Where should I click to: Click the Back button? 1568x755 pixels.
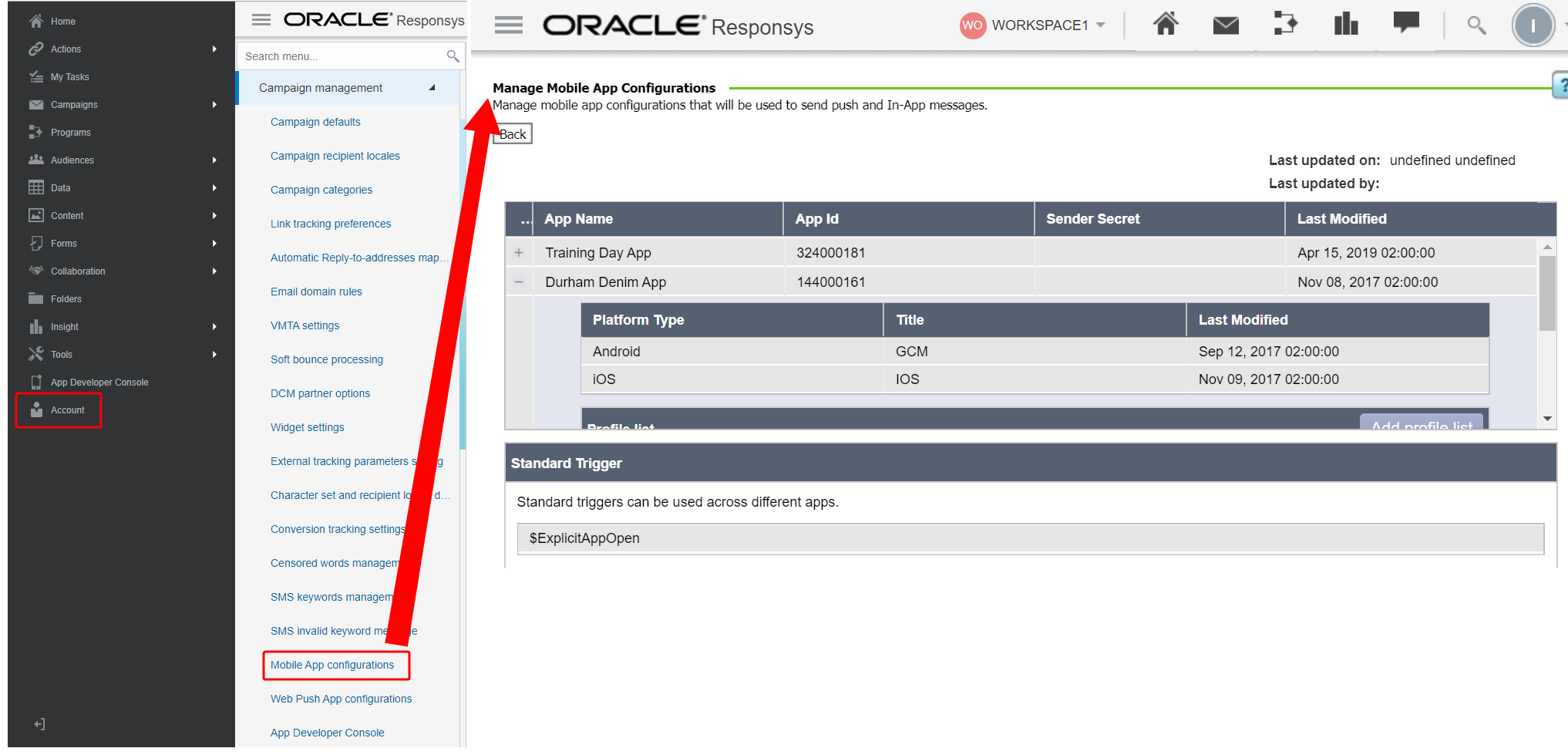(x=513, y=133)
